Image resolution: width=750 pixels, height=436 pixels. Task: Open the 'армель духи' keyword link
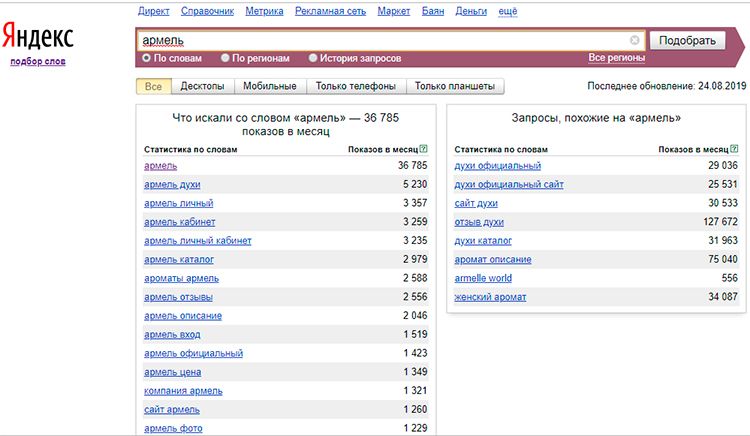[x=172, y=184]
